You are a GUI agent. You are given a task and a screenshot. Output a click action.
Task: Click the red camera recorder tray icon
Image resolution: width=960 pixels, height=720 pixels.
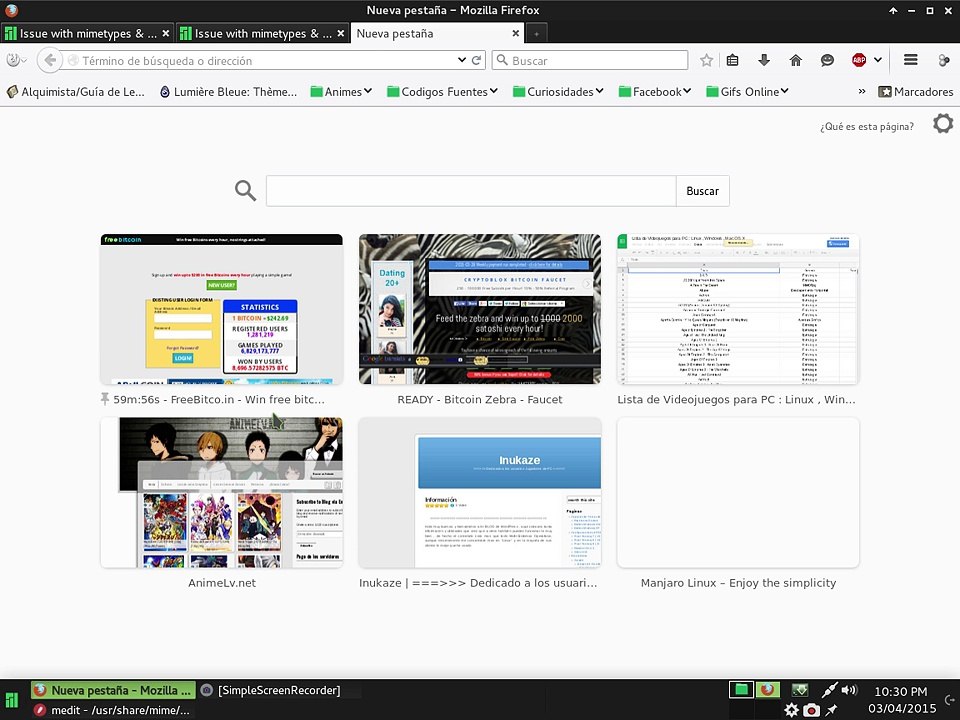[811, 710]
